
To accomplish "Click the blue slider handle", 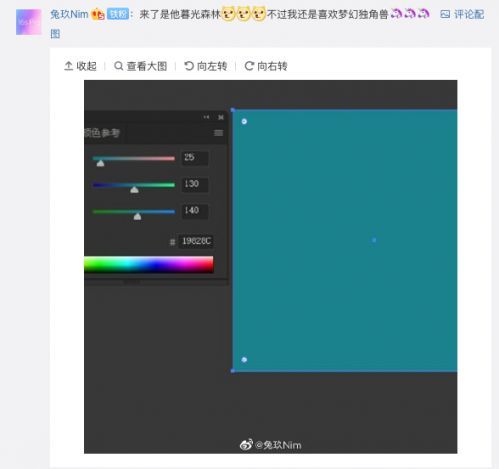I will [137, 216].
